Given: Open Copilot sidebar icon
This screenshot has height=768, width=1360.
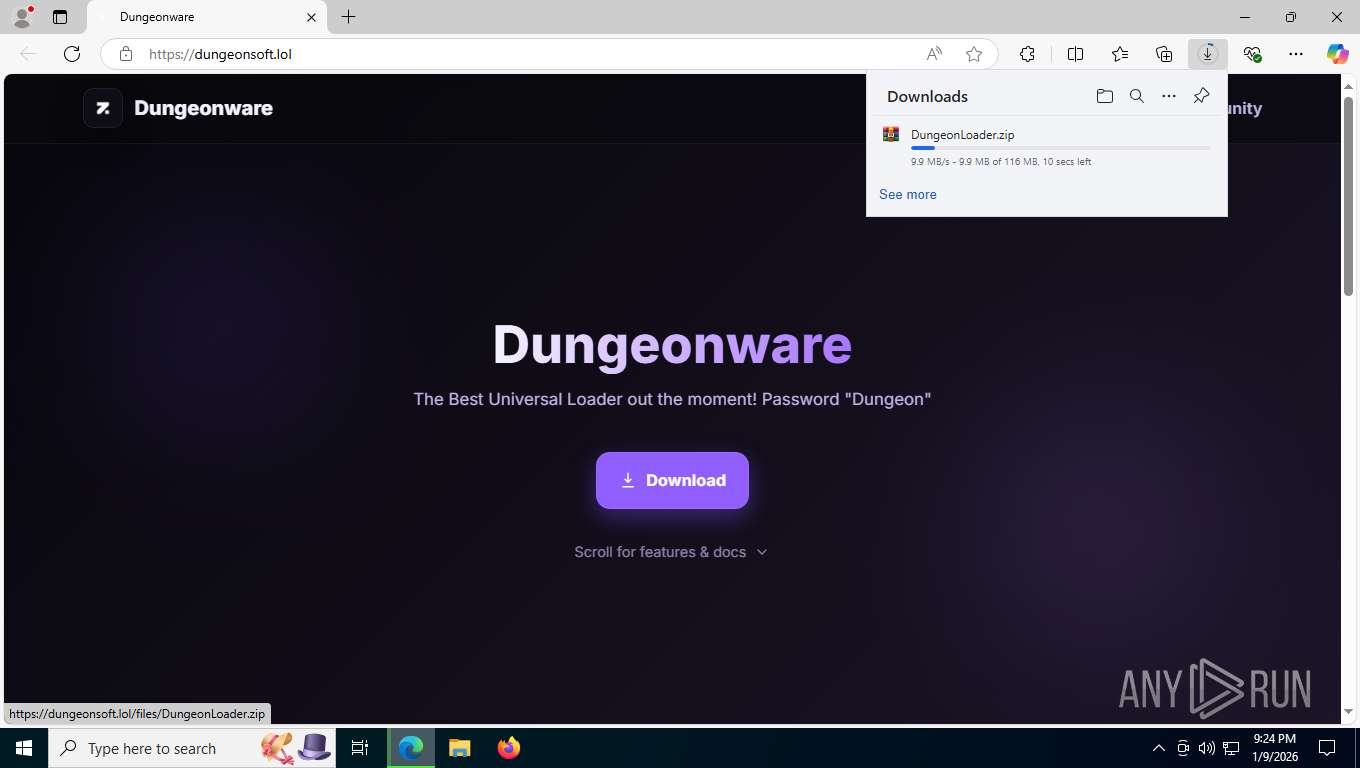Looking at the screenshot, I should coord(1338,54).
